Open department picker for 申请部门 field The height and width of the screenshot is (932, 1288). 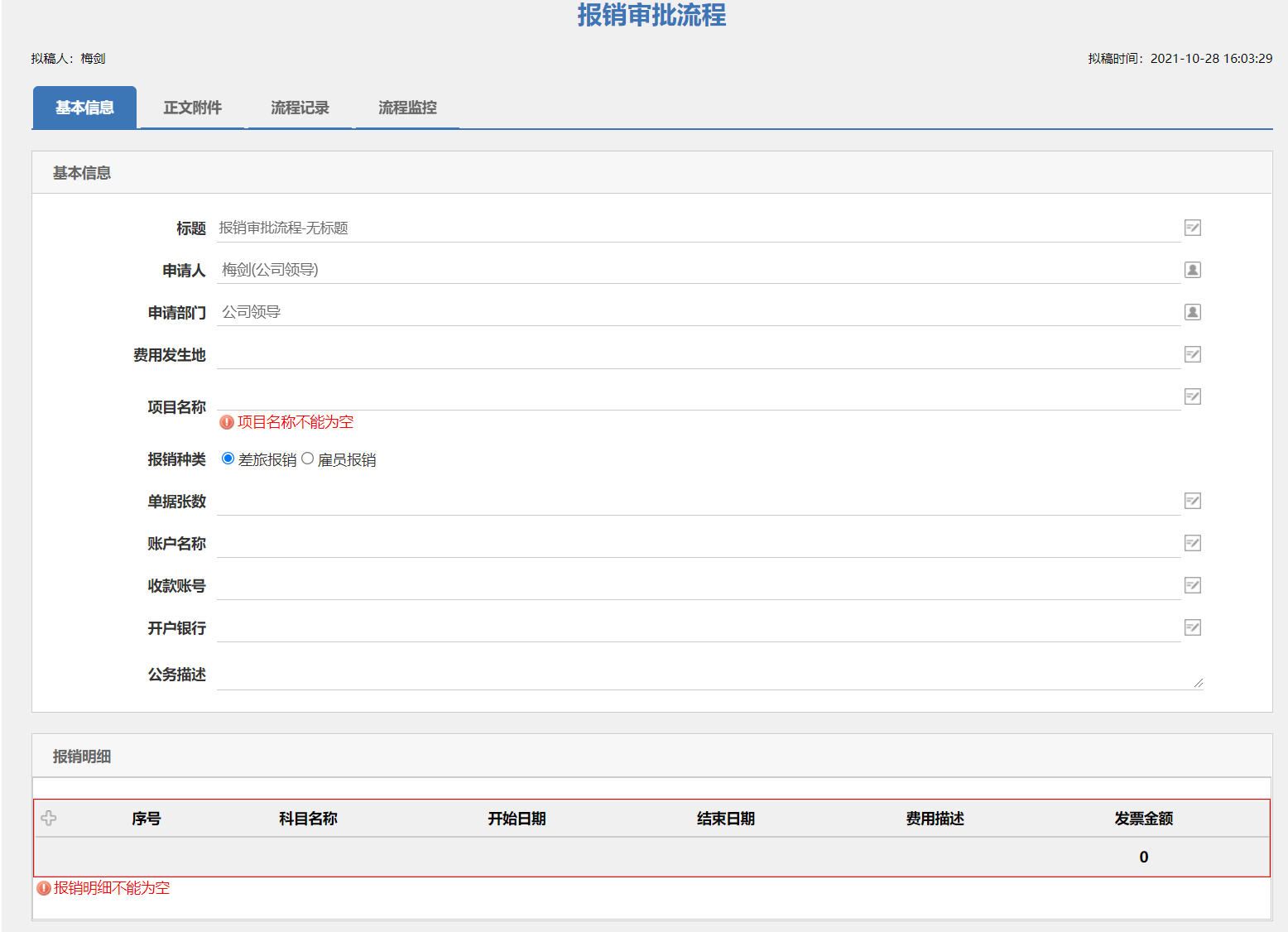tap(1192, 312)
